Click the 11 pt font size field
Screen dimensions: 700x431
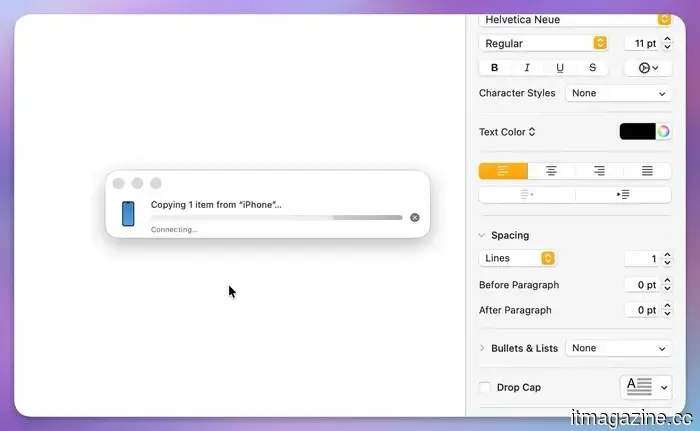point(642,43)
